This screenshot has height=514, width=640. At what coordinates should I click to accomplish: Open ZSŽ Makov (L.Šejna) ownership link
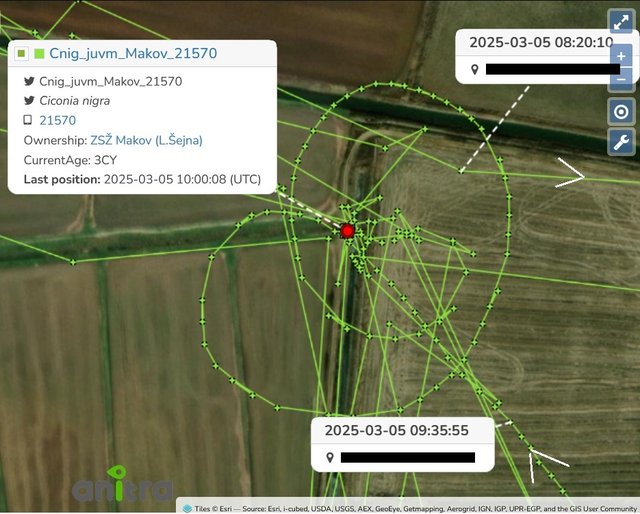tap(146, 140)
